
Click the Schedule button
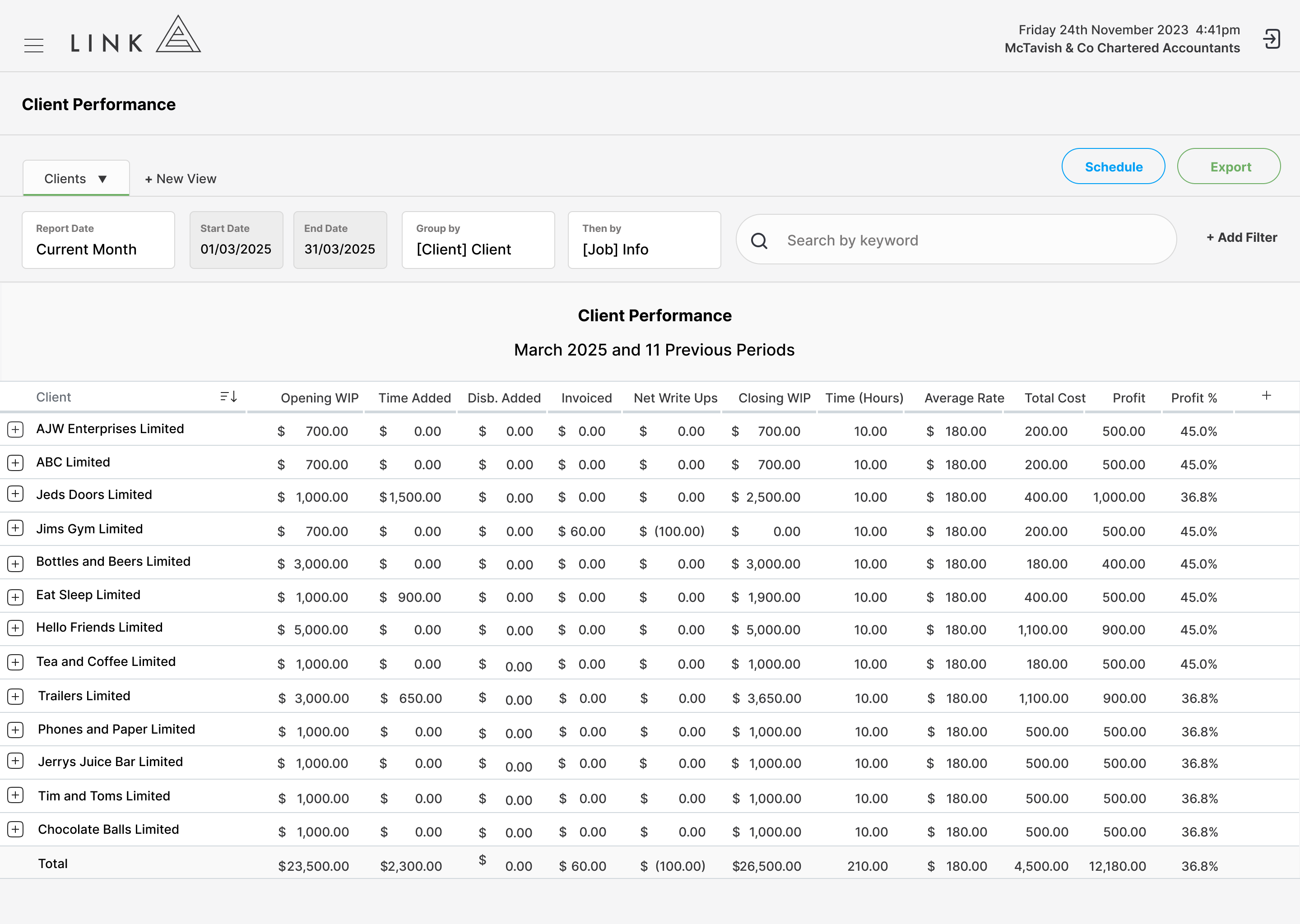(1113, 166)
